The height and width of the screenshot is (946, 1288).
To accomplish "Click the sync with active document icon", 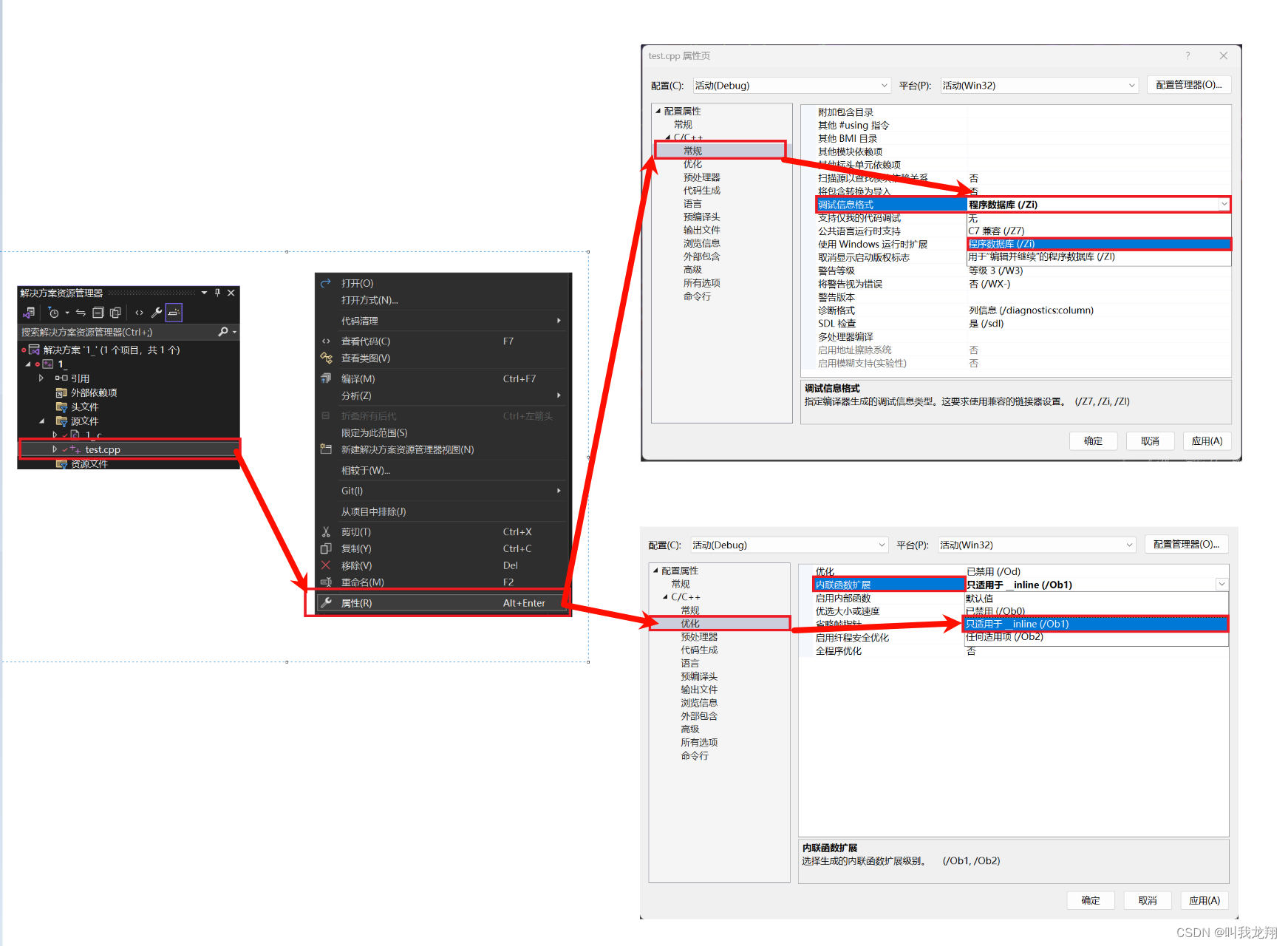I will 81,313.
